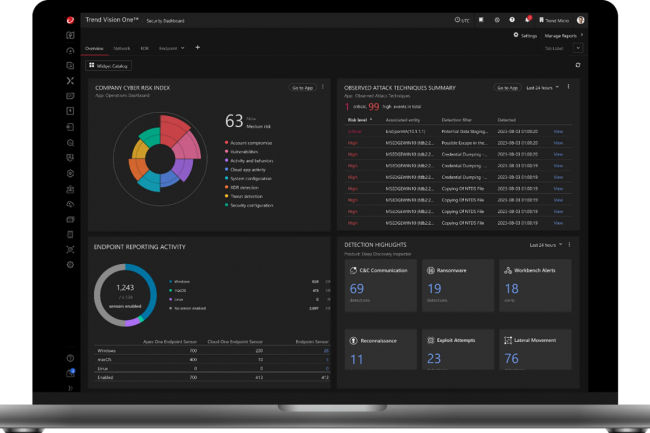Toggle XDR detection legend item

[244, 187]
